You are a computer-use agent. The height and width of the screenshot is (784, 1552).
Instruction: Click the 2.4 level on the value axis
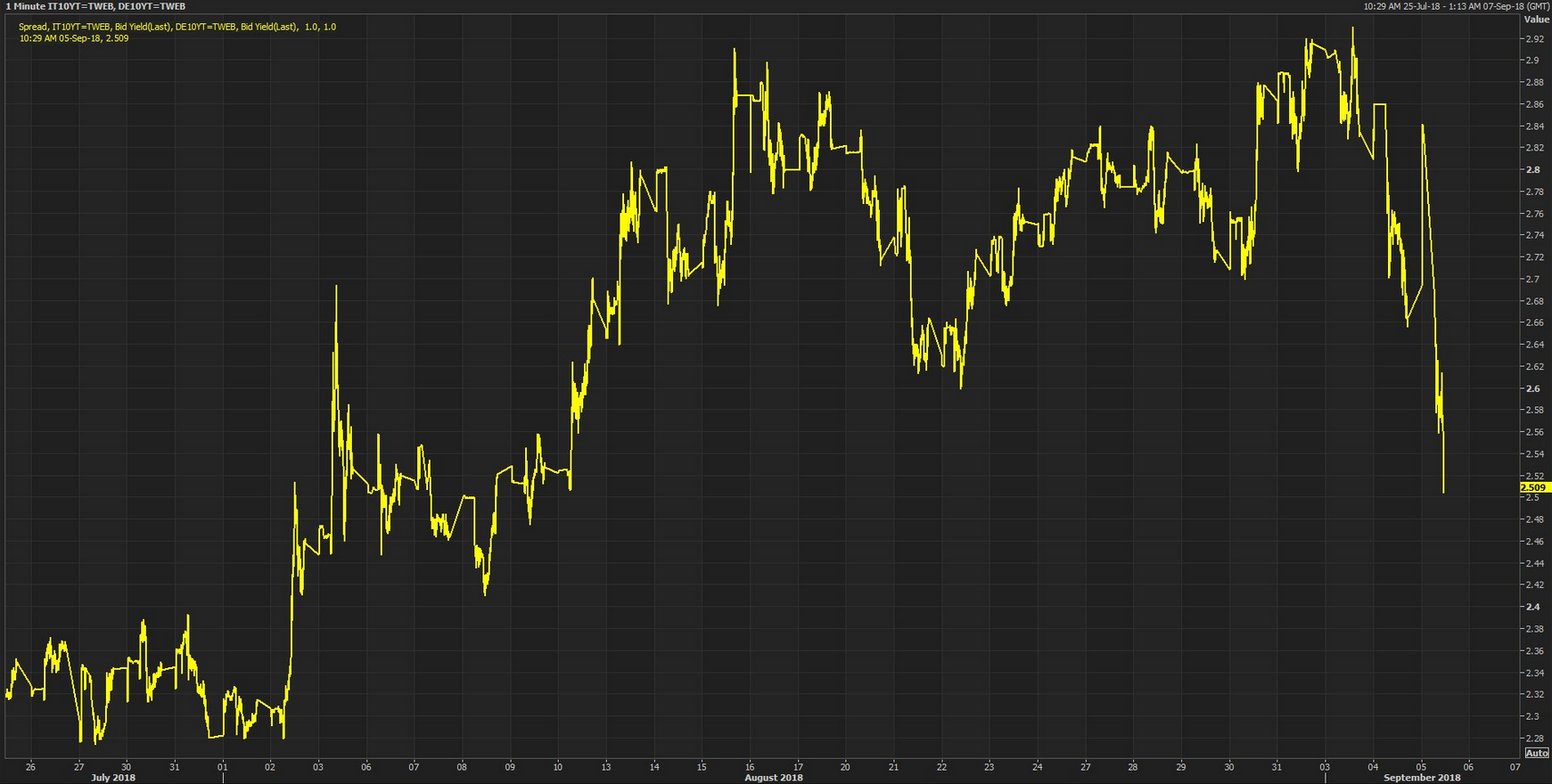pos(1532,607)
